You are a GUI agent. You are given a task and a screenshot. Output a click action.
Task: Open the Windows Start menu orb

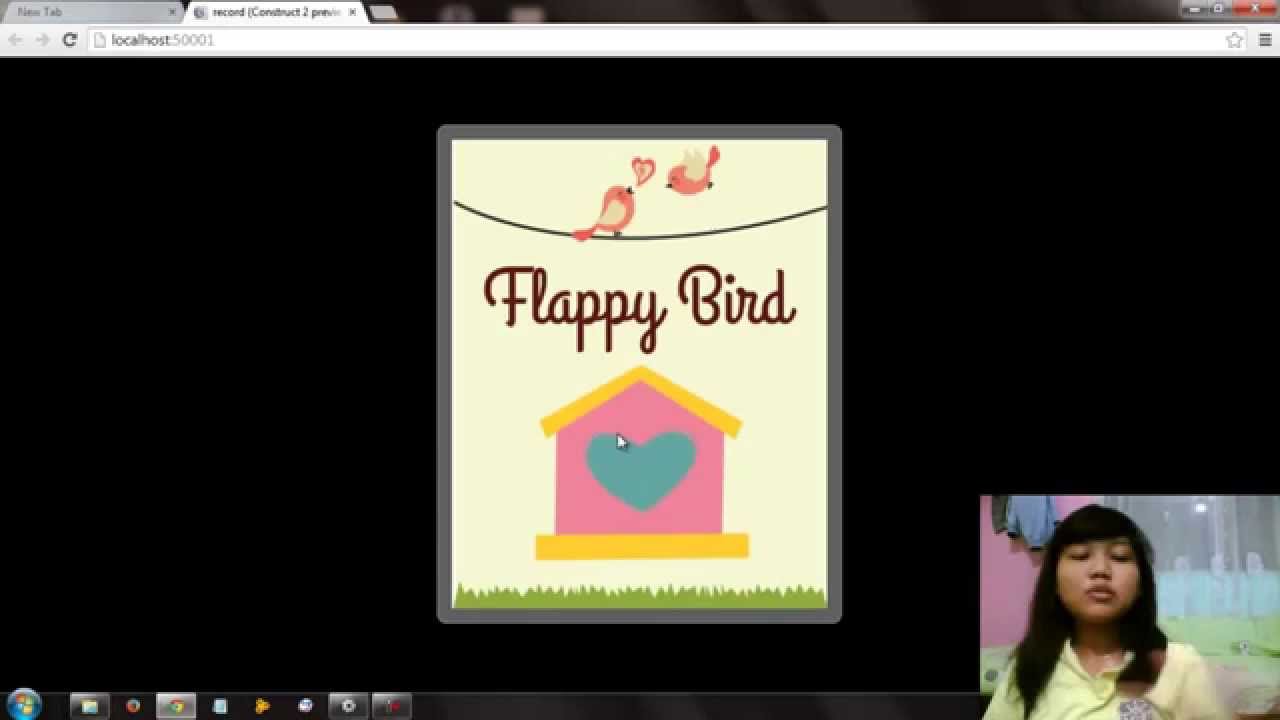tap(24, 704)
